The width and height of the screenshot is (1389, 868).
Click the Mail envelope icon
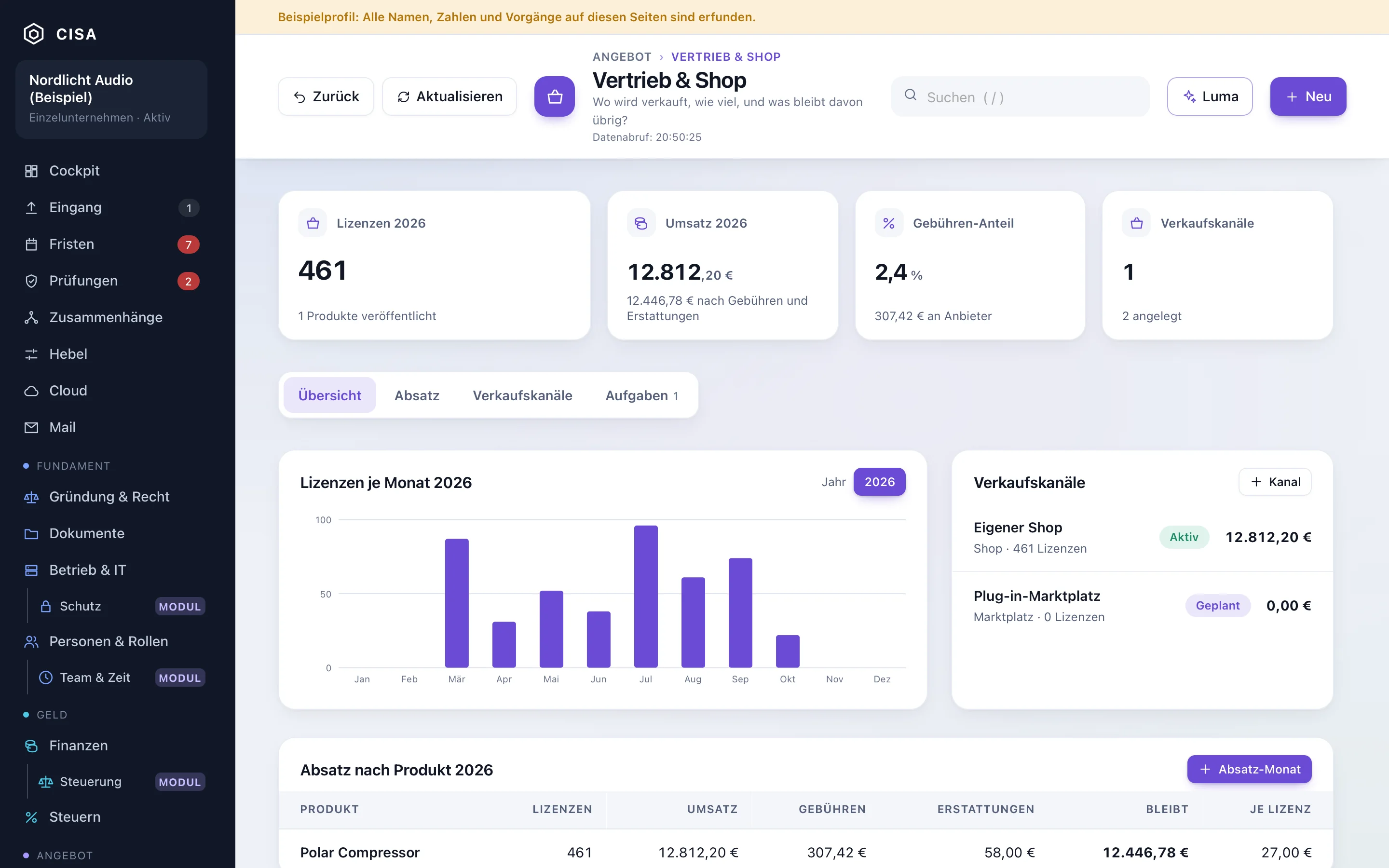click(x=31, y=428)
